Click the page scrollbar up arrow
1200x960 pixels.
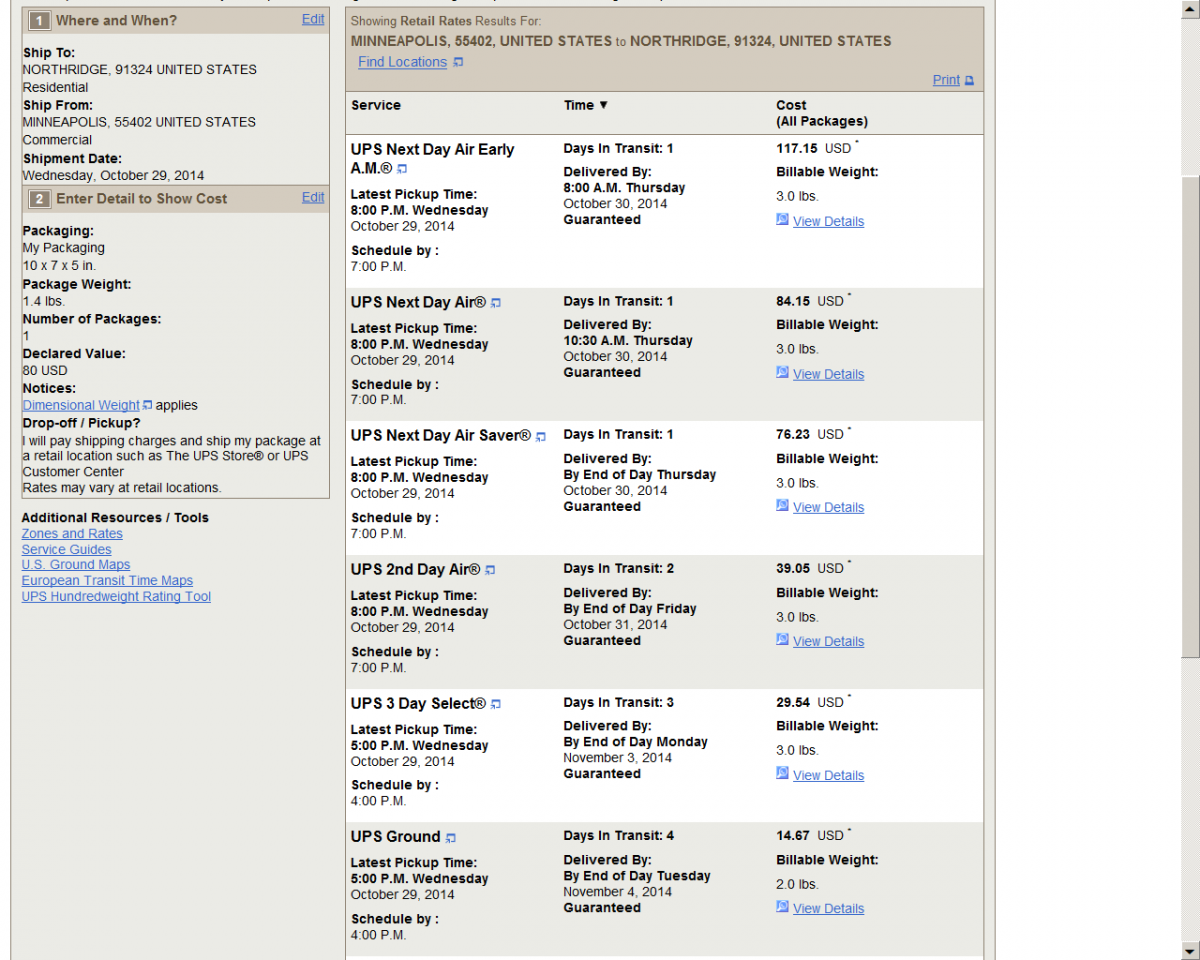(1190, 9)
